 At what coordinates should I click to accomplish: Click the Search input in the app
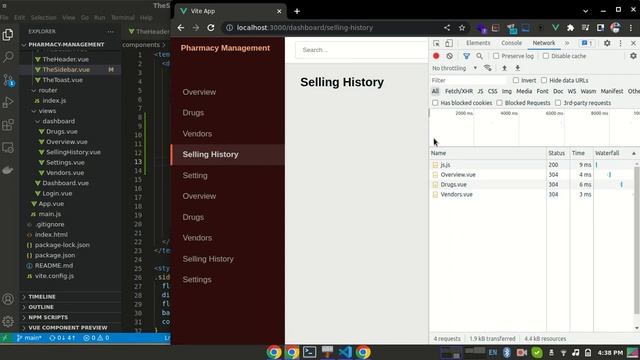coord(361,50)
